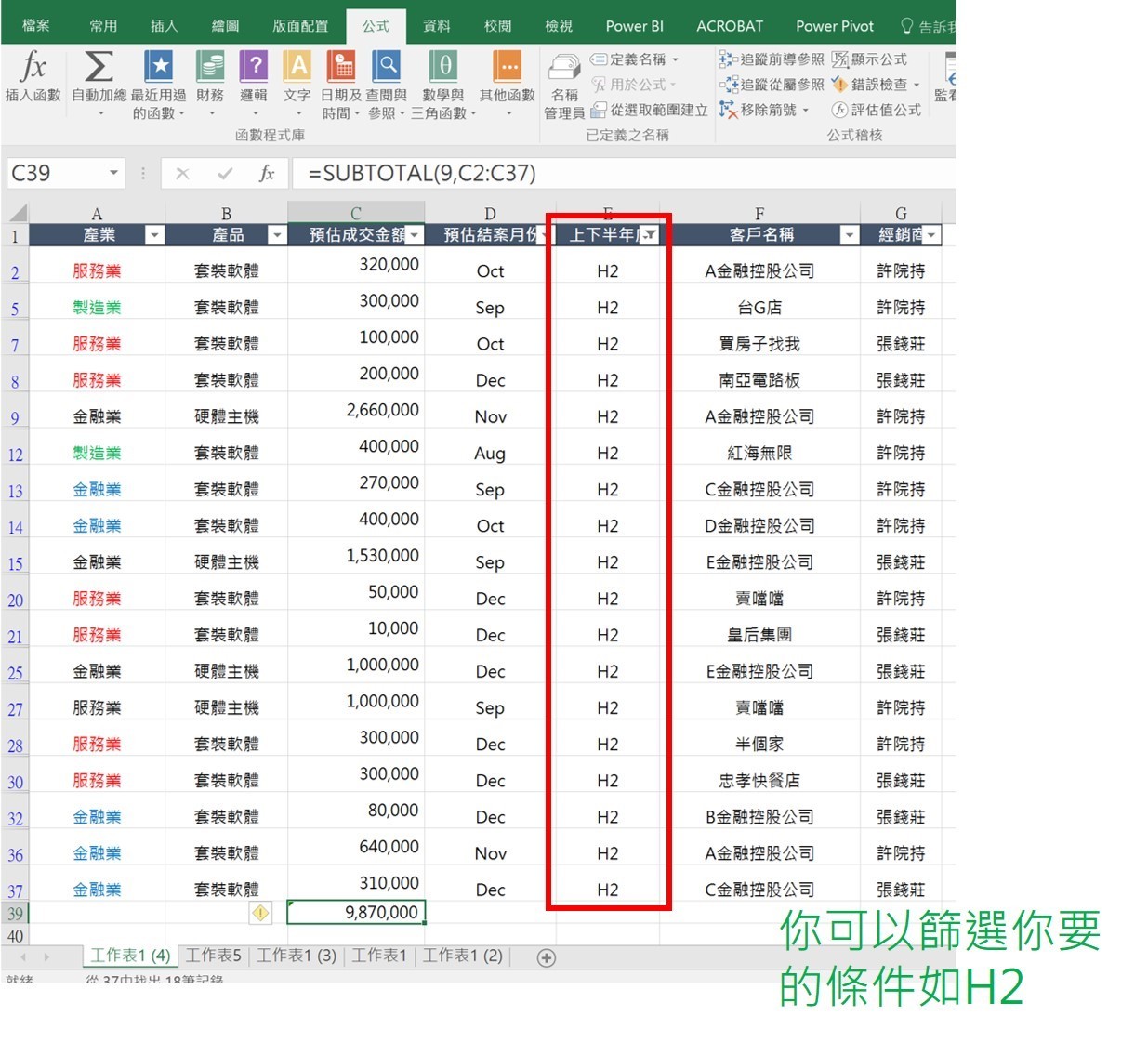Screen dimensions: 1148x1042
Task: Select cell C39 showing 9,870,000
Action: coord(356,912)
